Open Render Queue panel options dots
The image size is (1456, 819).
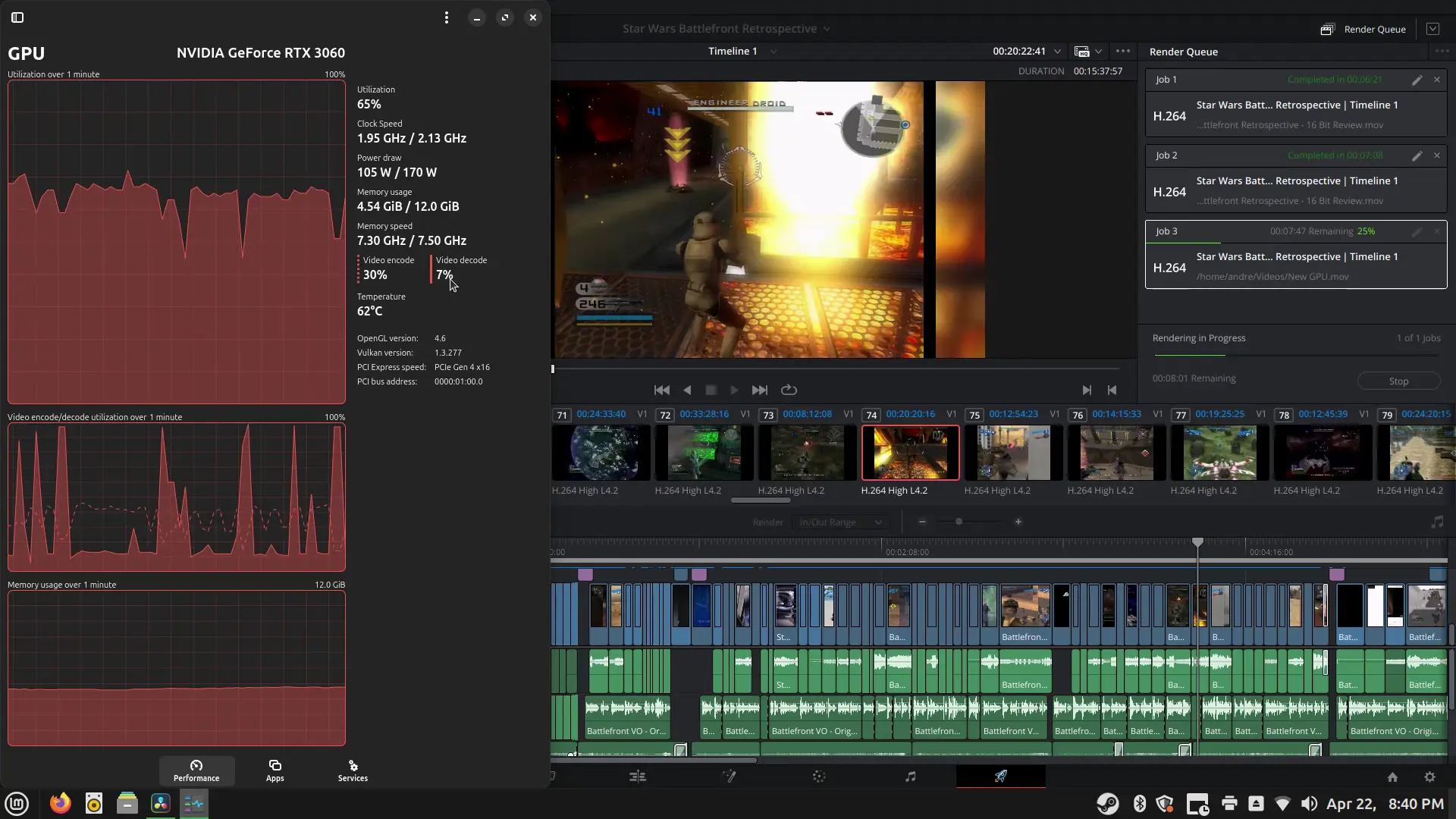click(1442, 52)
